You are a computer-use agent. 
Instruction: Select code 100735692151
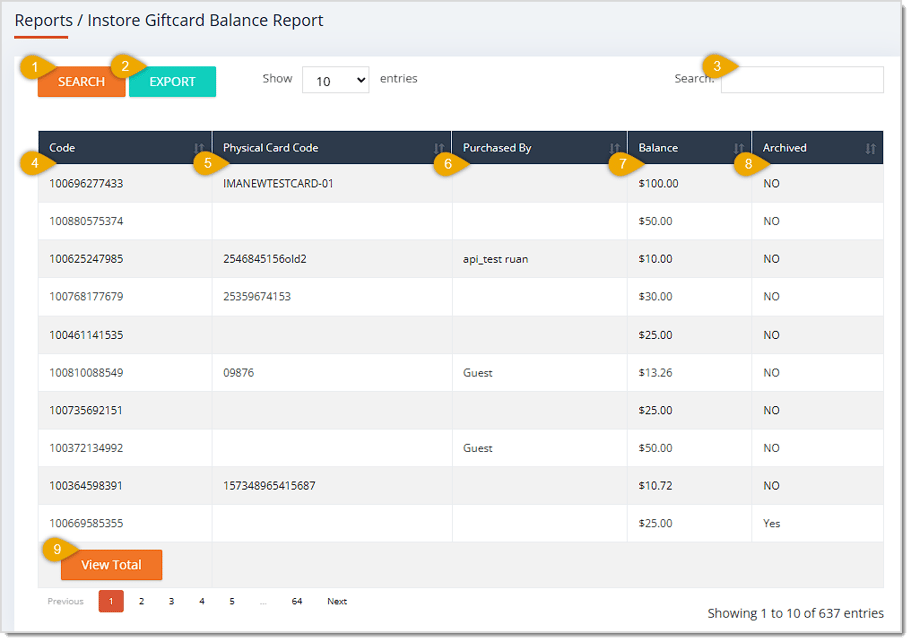86,411
